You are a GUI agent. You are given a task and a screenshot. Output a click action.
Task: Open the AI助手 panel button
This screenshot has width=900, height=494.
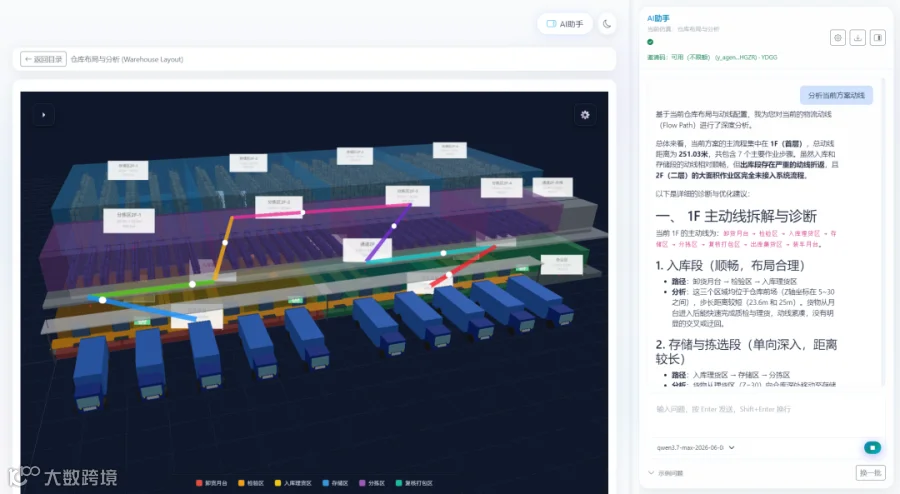[565, 24]
